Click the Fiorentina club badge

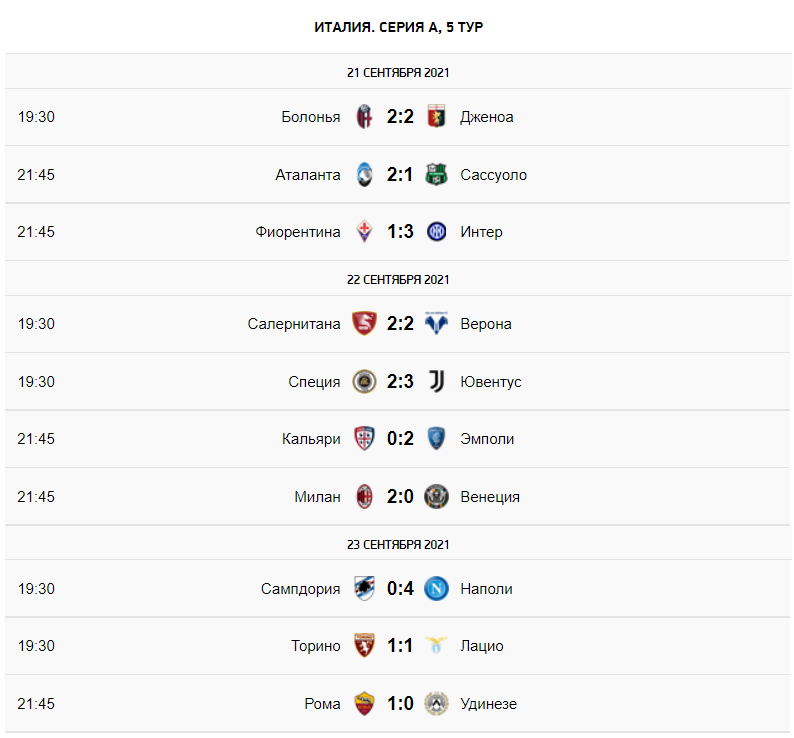[x=364, y=232]
